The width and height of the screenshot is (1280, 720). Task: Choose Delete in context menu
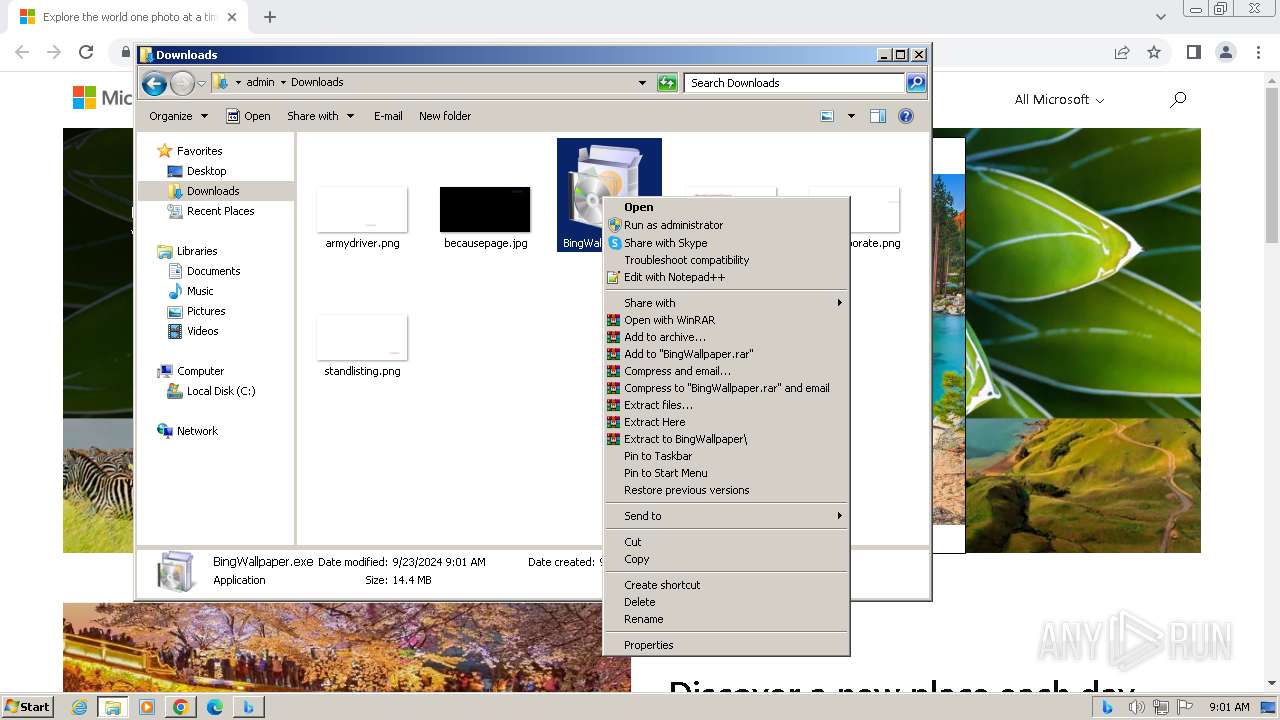[727, 602]
